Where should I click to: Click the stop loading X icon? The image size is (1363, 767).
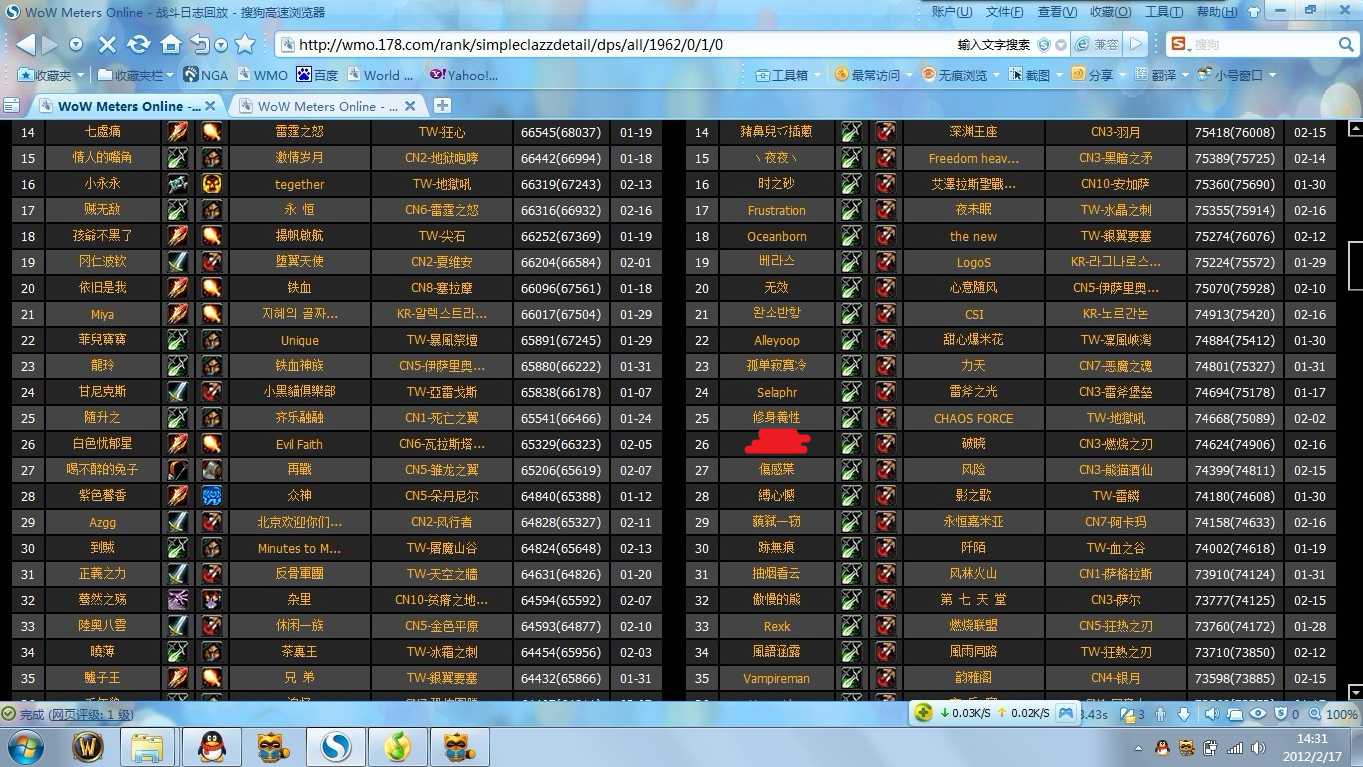click(107, 44)
